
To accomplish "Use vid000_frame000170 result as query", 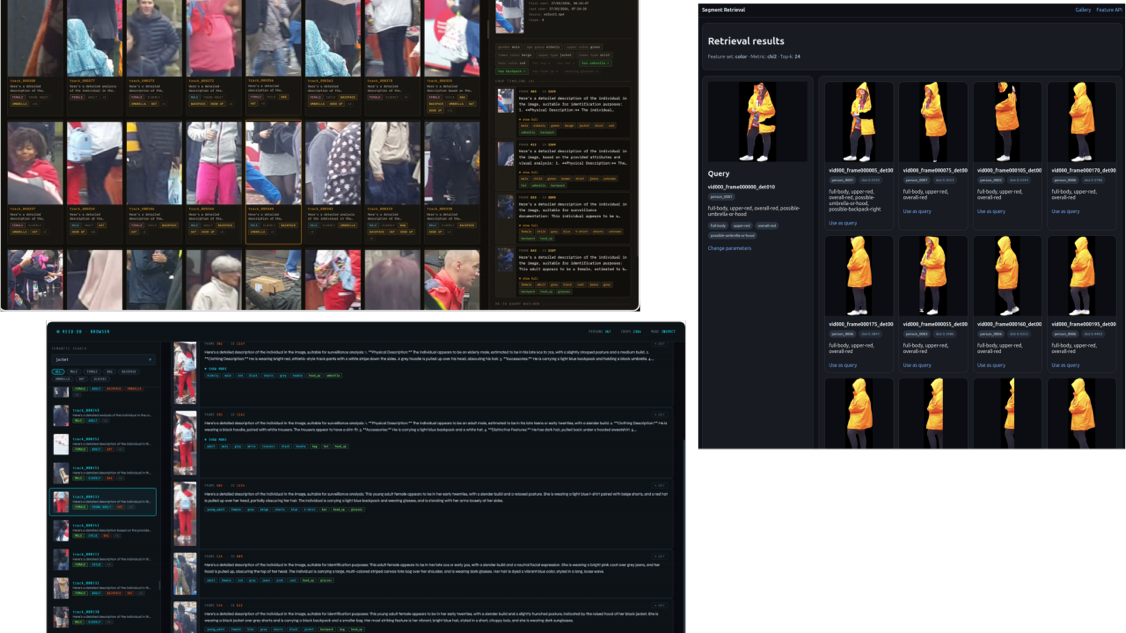I will pos(1066,212).
